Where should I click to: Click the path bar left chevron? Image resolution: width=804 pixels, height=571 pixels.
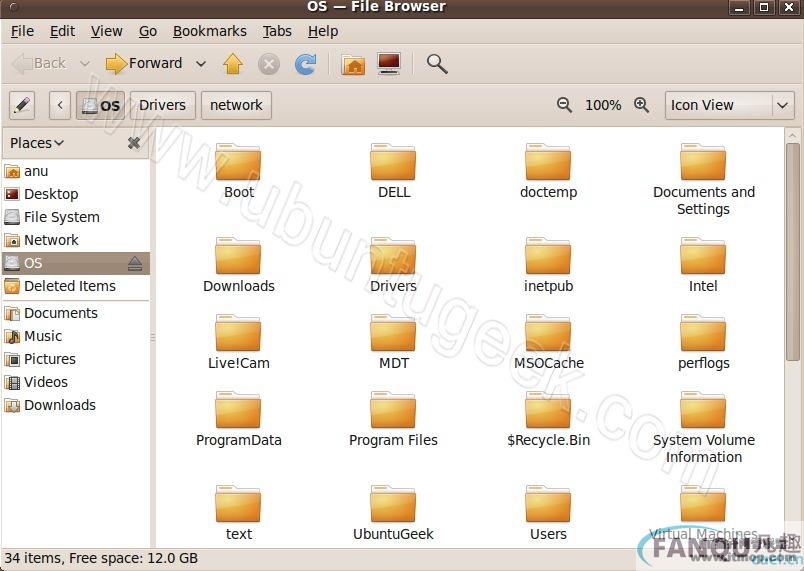(x=60, y=106)
